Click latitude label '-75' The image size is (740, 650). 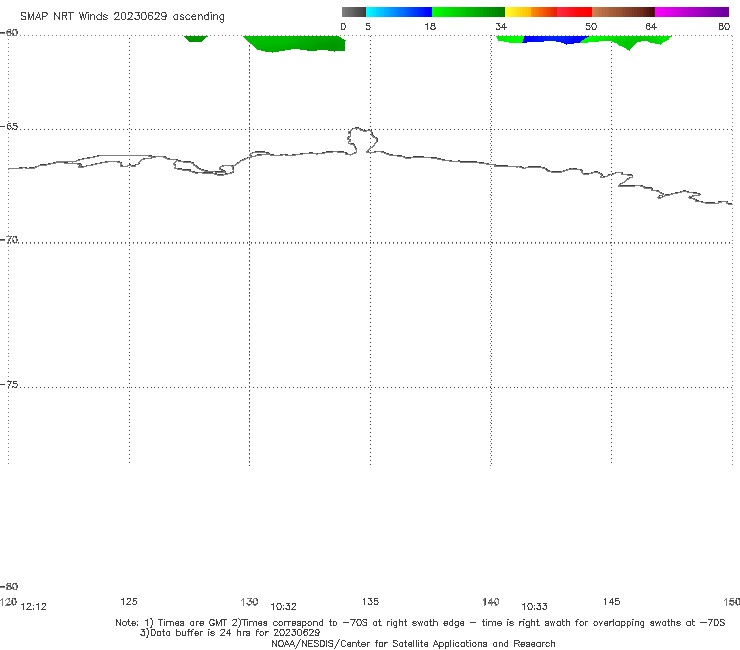(9, 384)
